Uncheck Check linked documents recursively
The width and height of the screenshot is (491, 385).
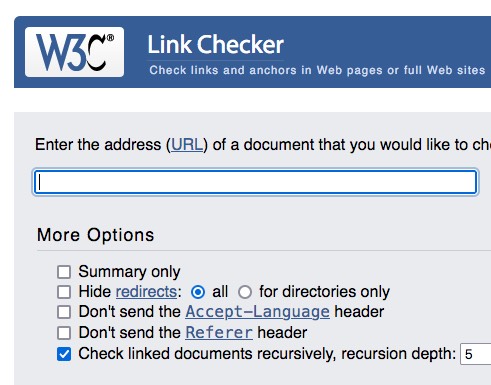pos(64,354)
